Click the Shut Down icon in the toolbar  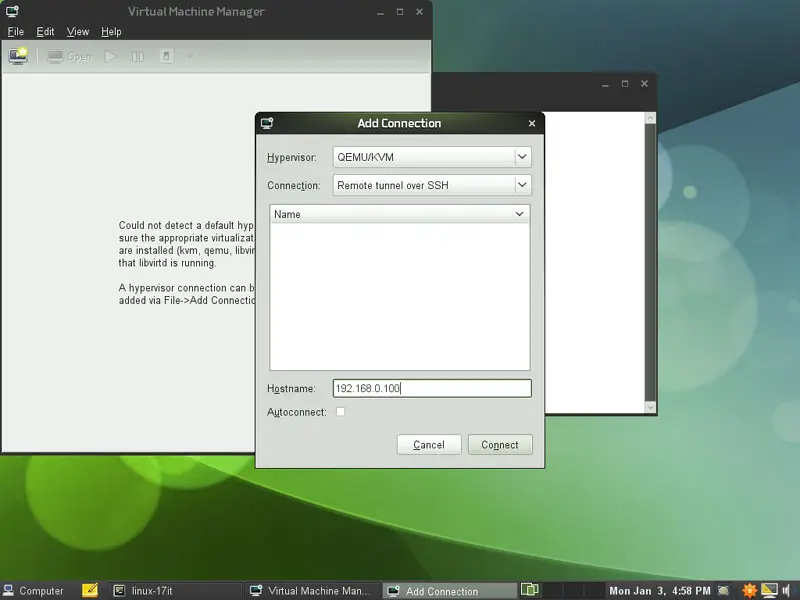(x=166, y=56)
